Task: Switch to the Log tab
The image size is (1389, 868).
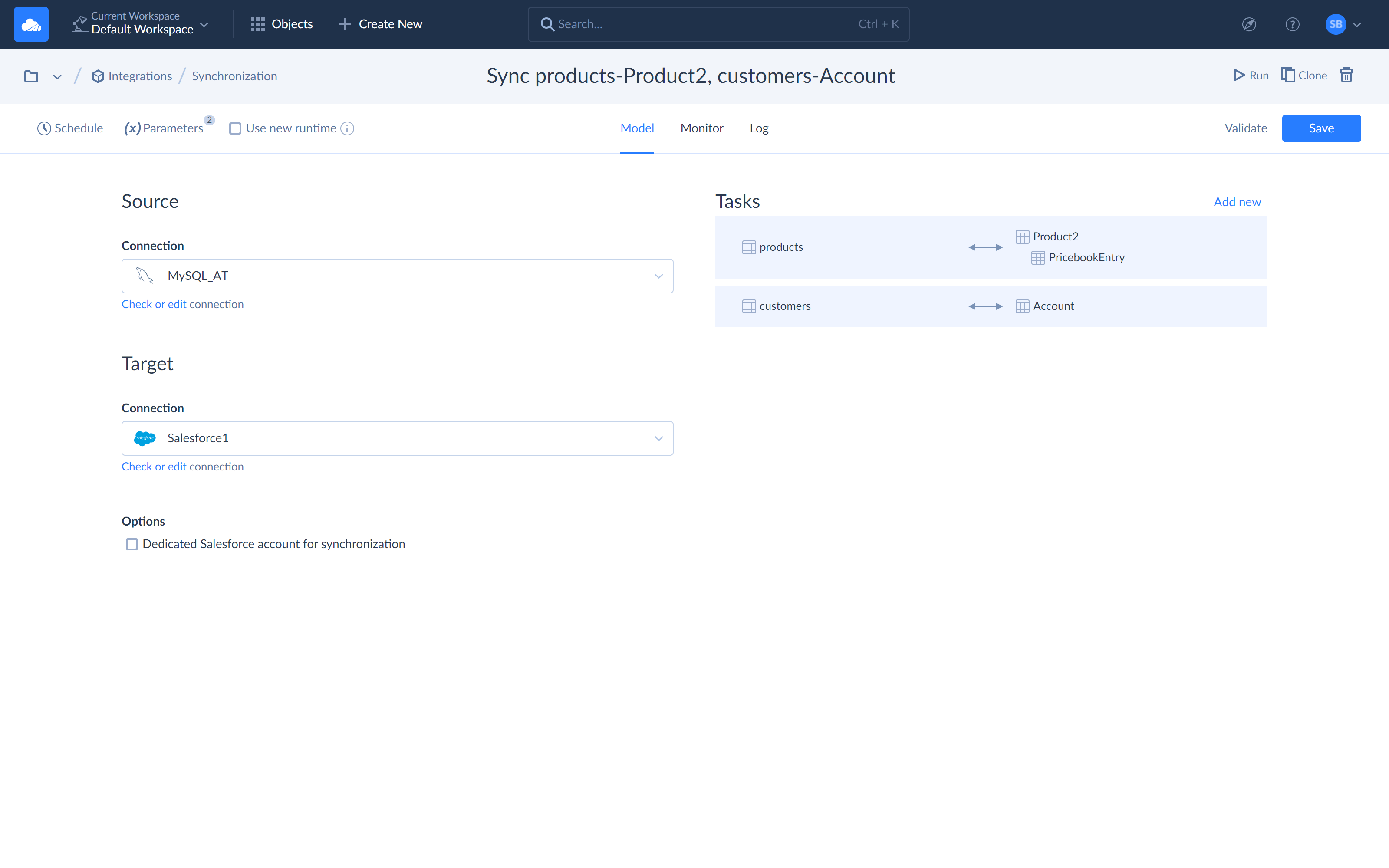Action: pyautogui.click(x=758, y=128)
